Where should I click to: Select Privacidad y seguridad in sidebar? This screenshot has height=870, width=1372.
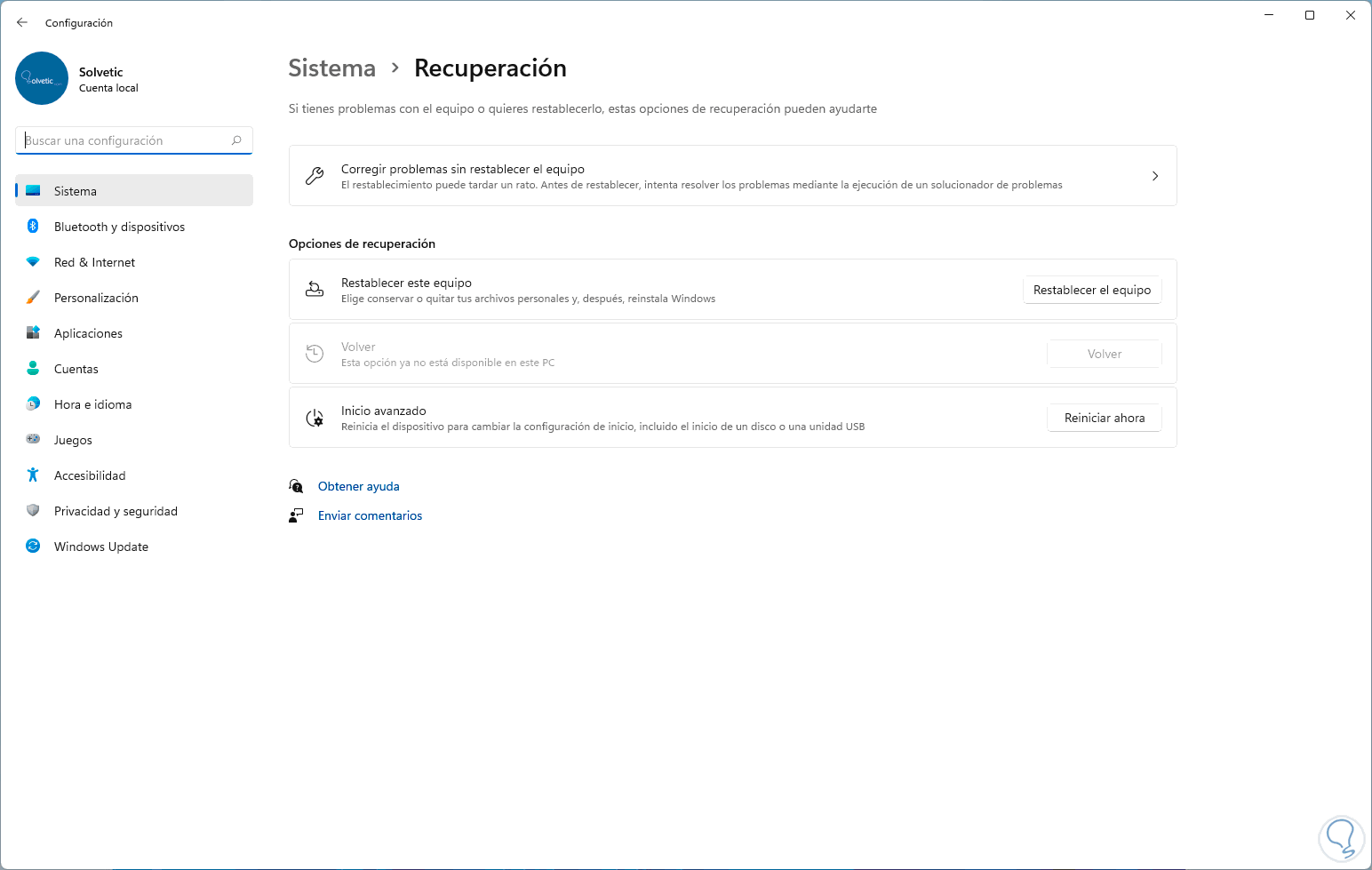116,511
